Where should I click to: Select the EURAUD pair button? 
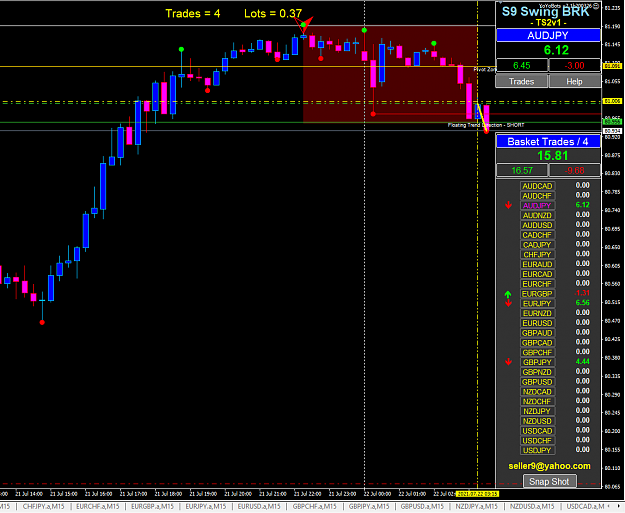(537, 264)
